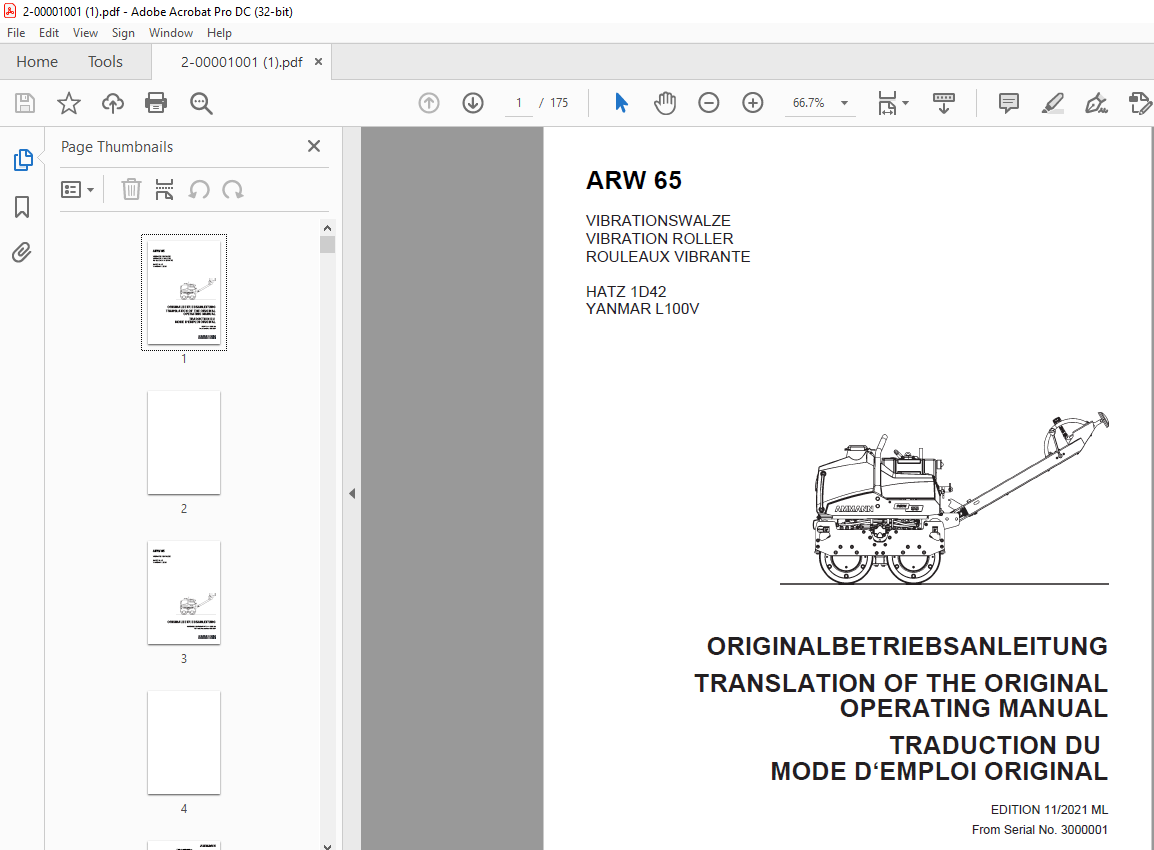Expand the fit page options arrow

coord(906,103)
